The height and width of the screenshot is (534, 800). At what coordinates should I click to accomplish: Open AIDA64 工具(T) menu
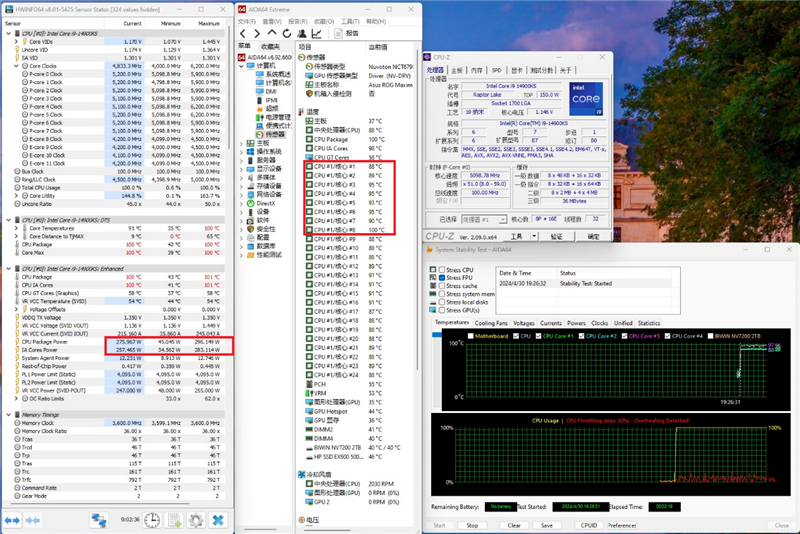(350, 21)
